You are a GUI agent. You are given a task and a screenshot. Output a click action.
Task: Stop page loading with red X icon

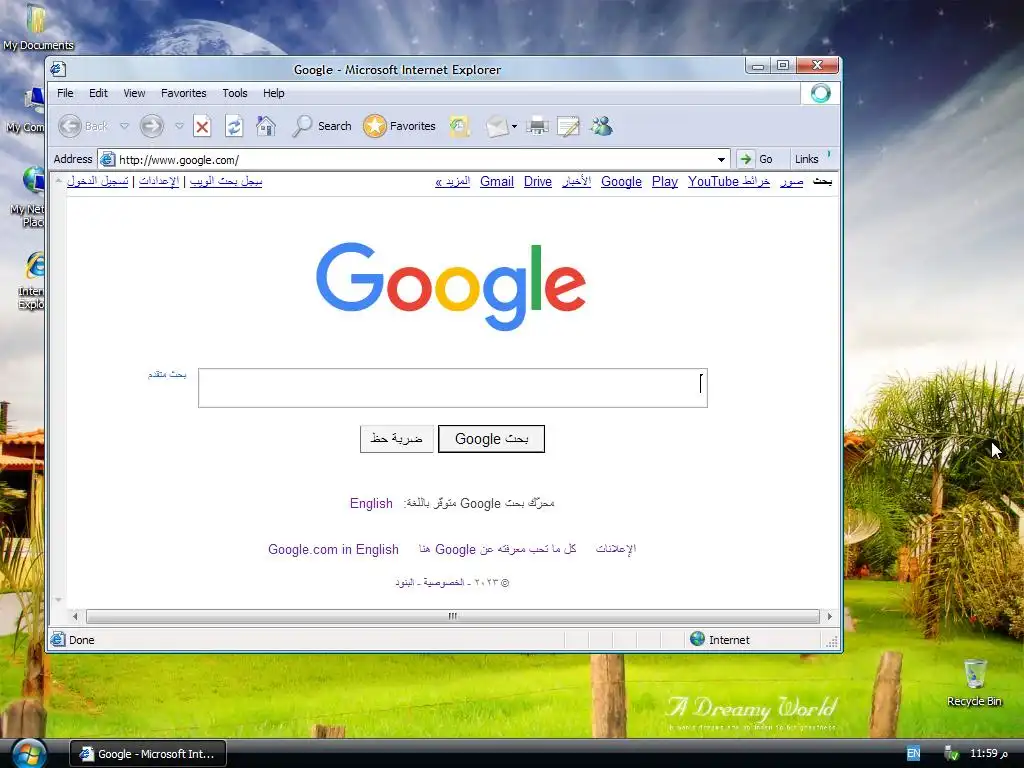[202, 126]
